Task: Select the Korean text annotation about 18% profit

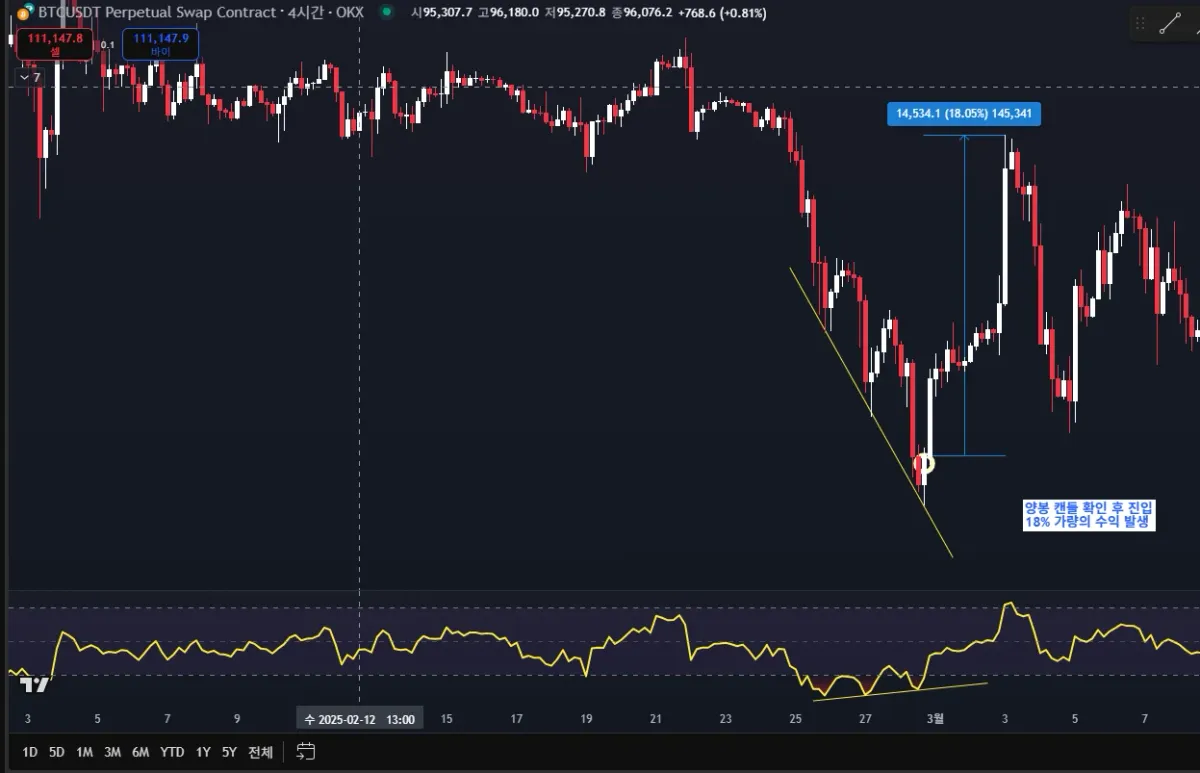Action: tap(1089, 514)
